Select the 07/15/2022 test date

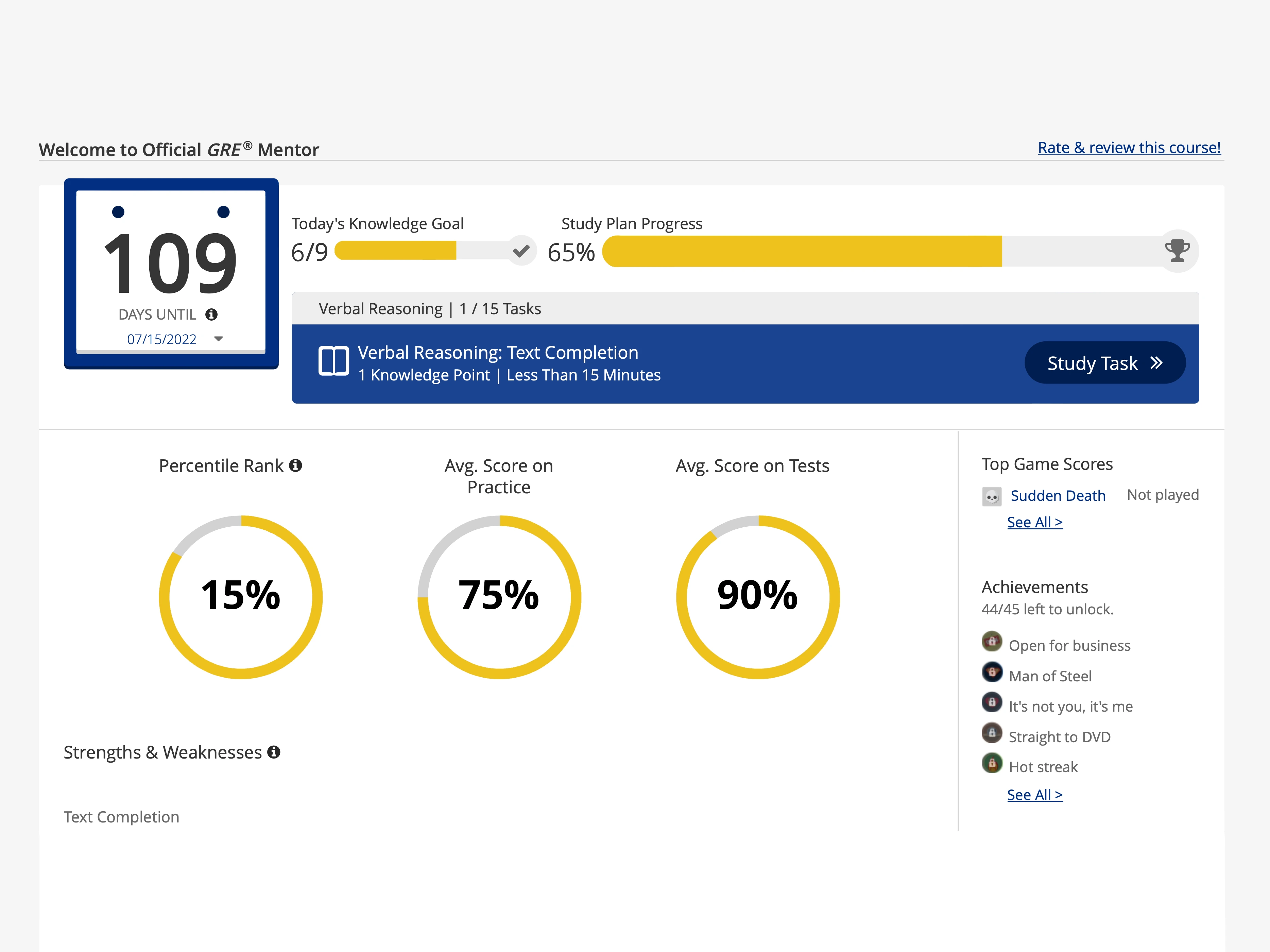point(161,339)
